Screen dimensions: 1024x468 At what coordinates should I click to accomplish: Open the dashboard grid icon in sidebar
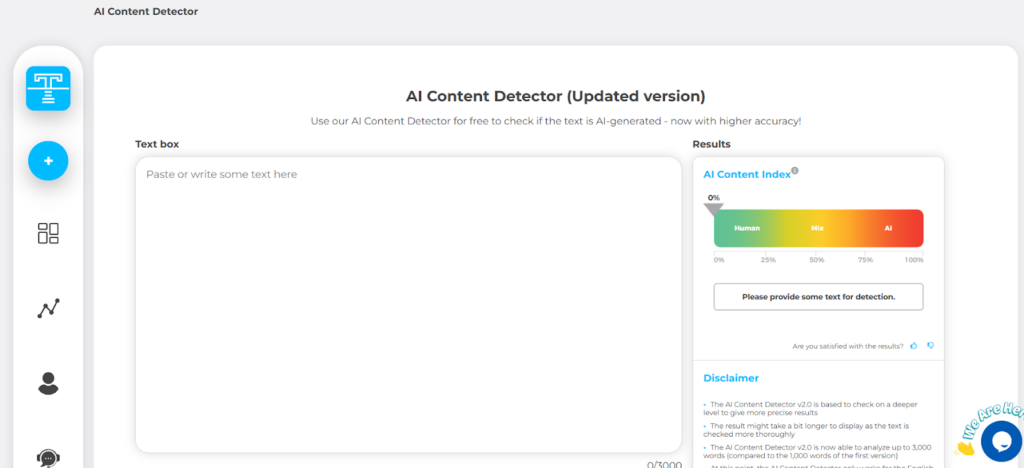pos(48,233)
